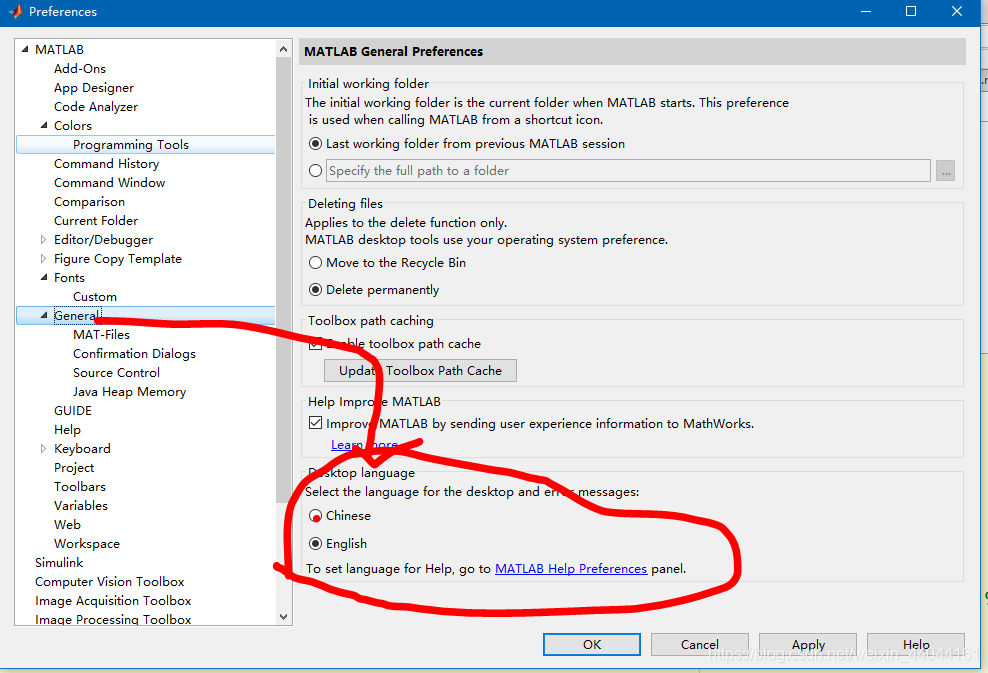Select Chinese desktop language
The image size is (988, 673).
pos(316,516)
